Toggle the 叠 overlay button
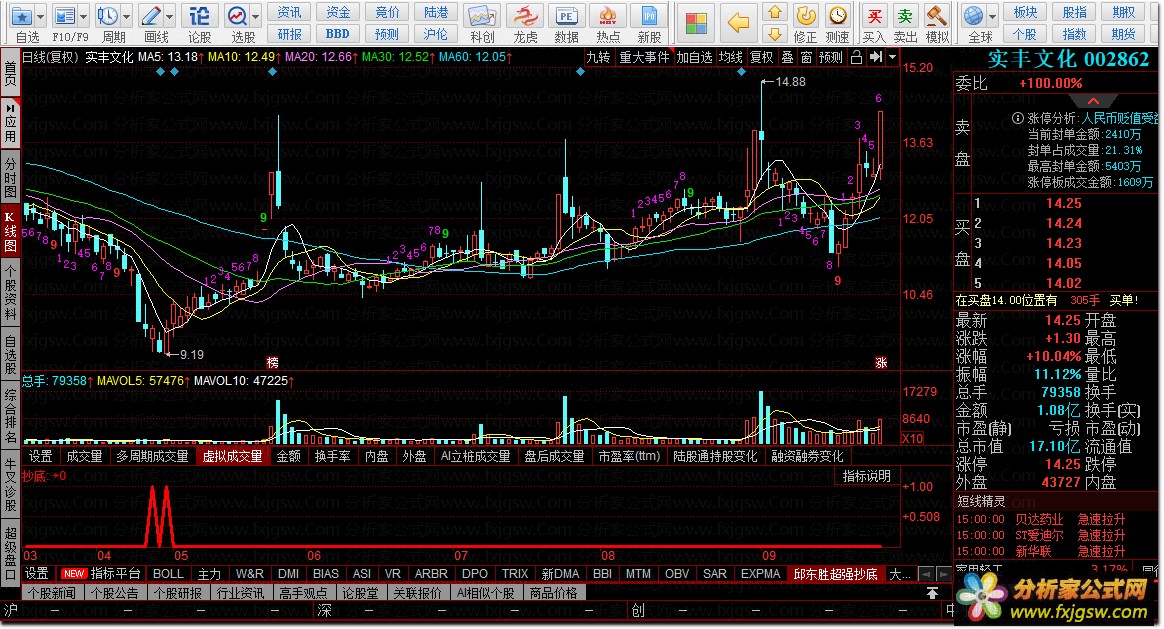Screen dimensions: 1164x629 (788, 57)
